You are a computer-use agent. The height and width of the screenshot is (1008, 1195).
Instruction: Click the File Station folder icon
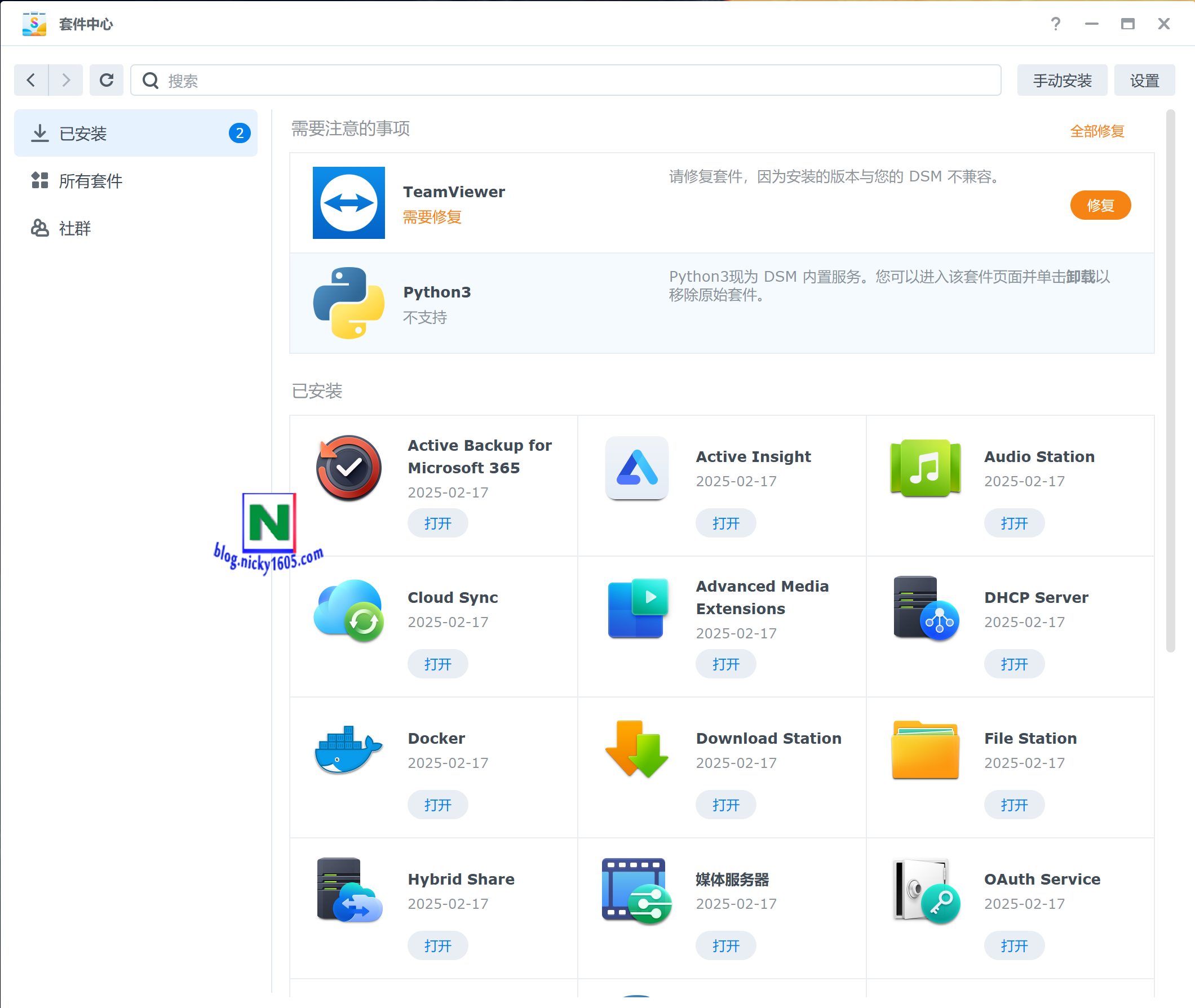[x=924, y=750]
